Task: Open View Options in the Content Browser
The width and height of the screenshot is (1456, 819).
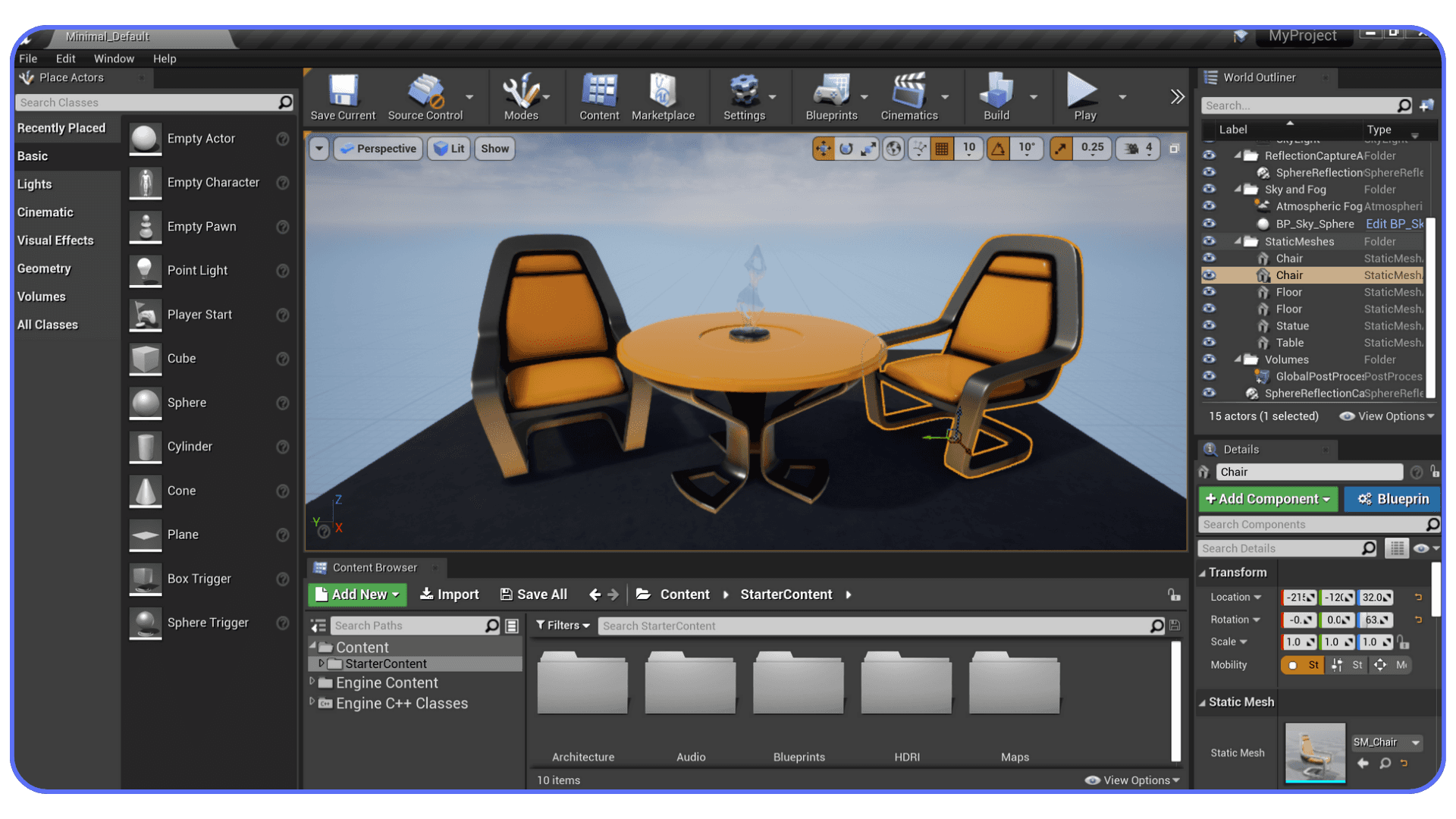Action: pos(1131,780)
